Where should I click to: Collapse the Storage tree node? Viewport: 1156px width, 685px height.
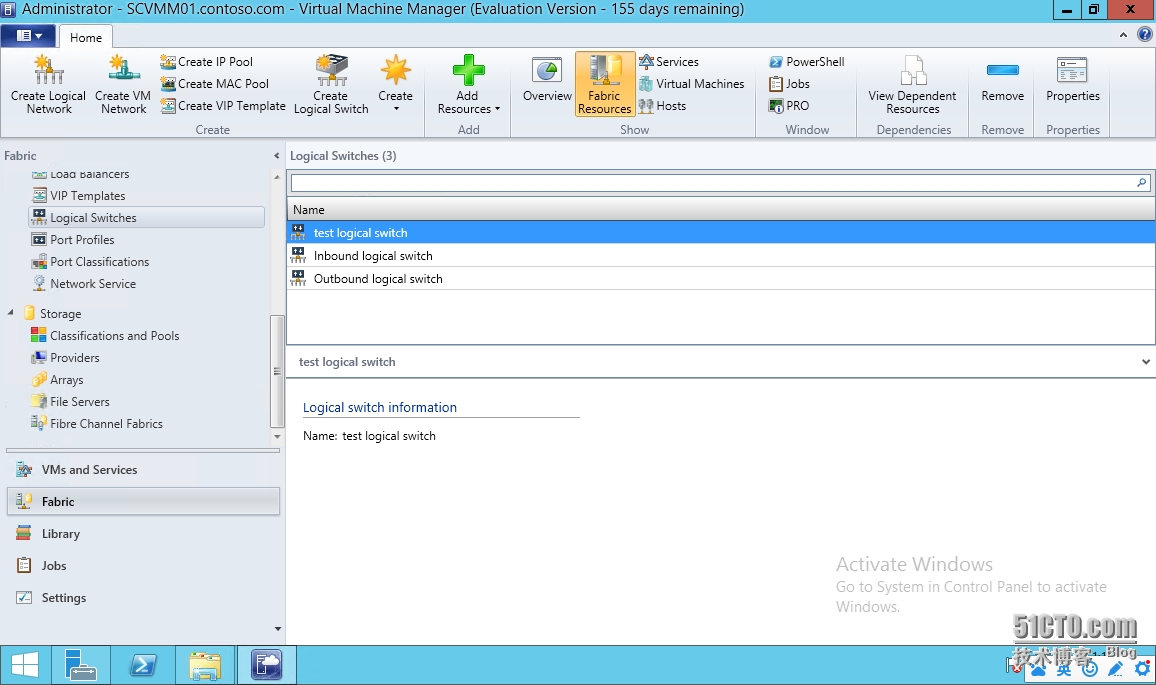coord(10,313)
